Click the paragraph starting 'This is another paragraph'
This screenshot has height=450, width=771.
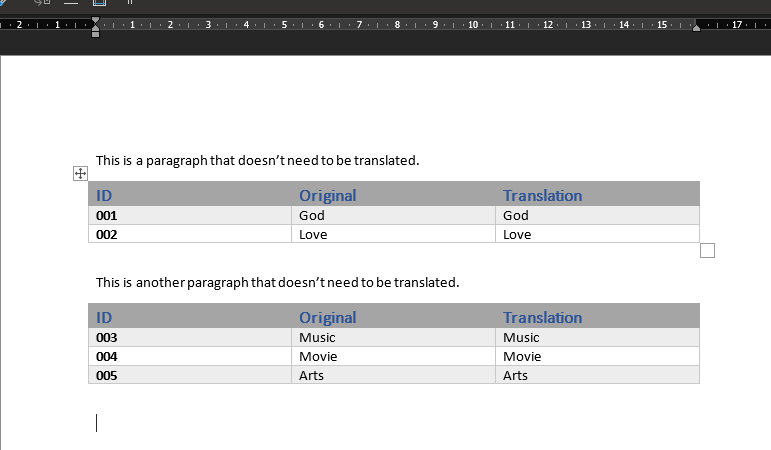277,282
